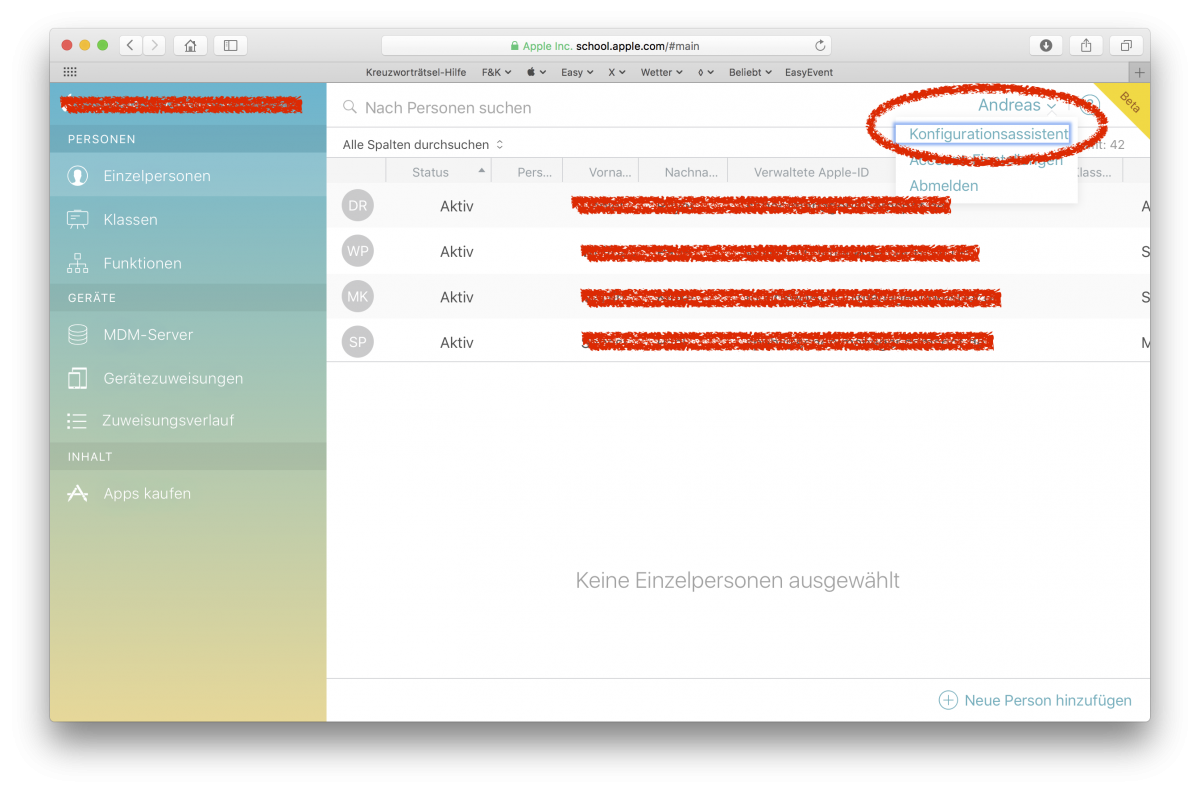Sort by the 'Vorna...' column header
The width and height of the screenshot is (1200, 793).
click(x=600, y=172)
